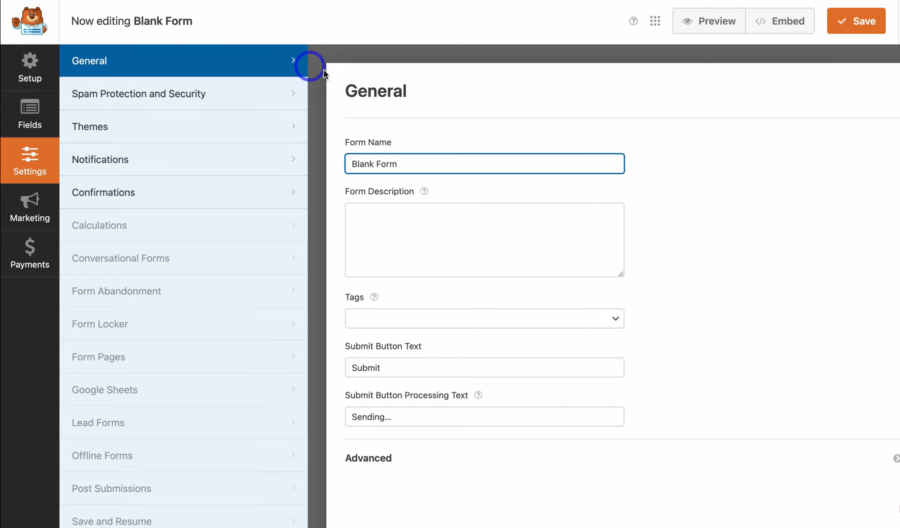Image resolution: width=900 pixels, height=528 pixels.
Task: Click the 'Now editing Blank Form' title
Action: pos(131,21)
